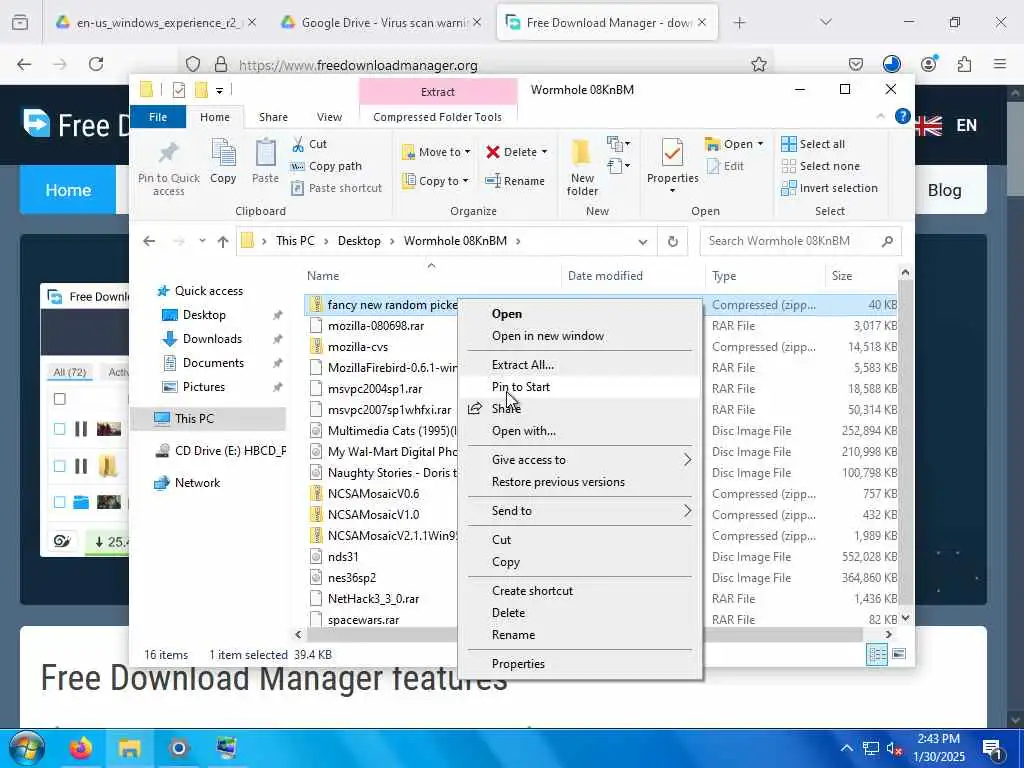
Task: Click Invert selection in the ribbon
Action: 829,188
